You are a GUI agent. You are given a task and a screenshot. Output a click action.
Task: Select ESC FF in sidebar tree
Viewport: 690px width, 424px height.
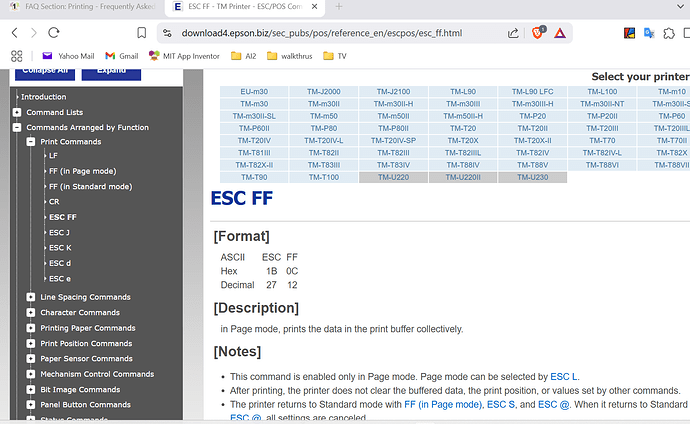(63, 217)
